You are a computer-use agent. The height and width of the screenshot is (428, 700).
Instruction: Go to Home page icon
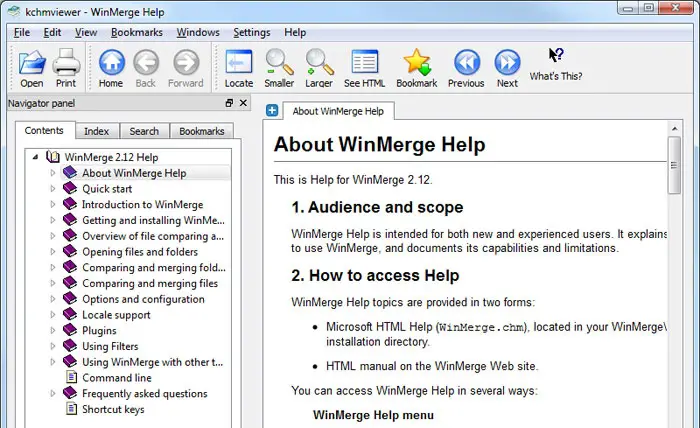111,62
